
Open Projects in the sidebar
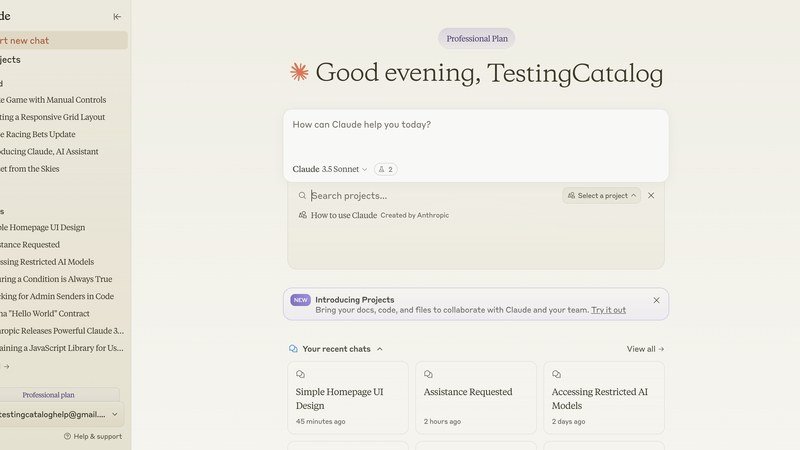(10, 60)
